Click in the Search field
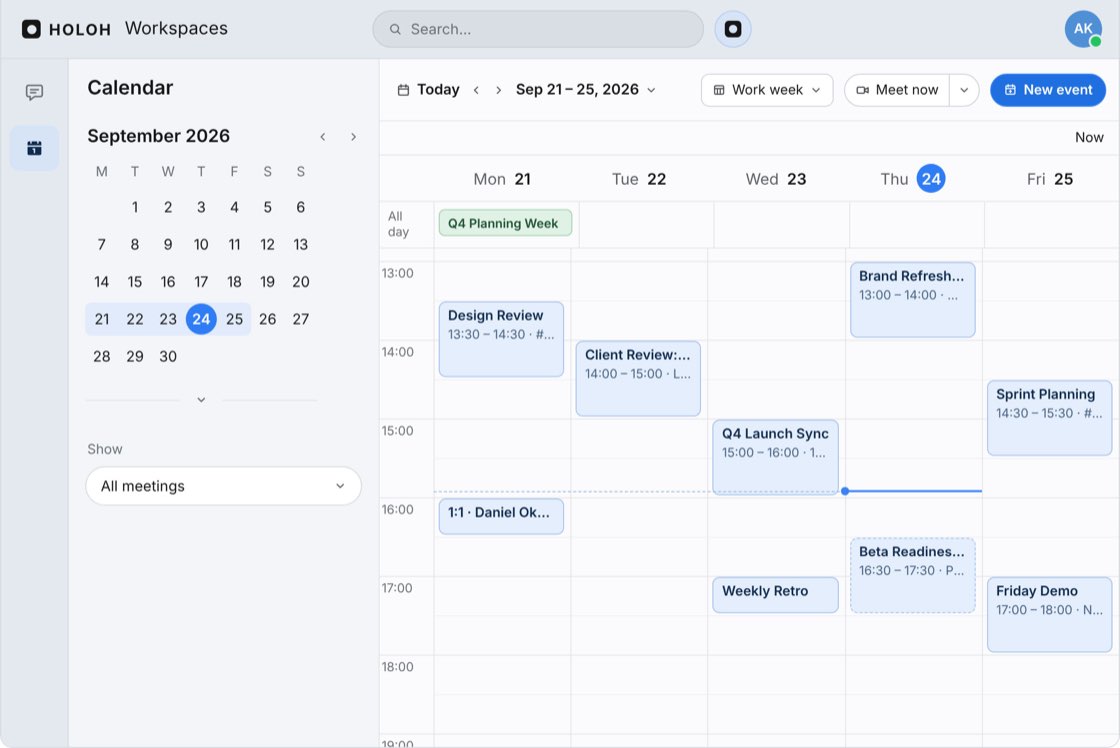1120x748 pixels. pos(538,29)
